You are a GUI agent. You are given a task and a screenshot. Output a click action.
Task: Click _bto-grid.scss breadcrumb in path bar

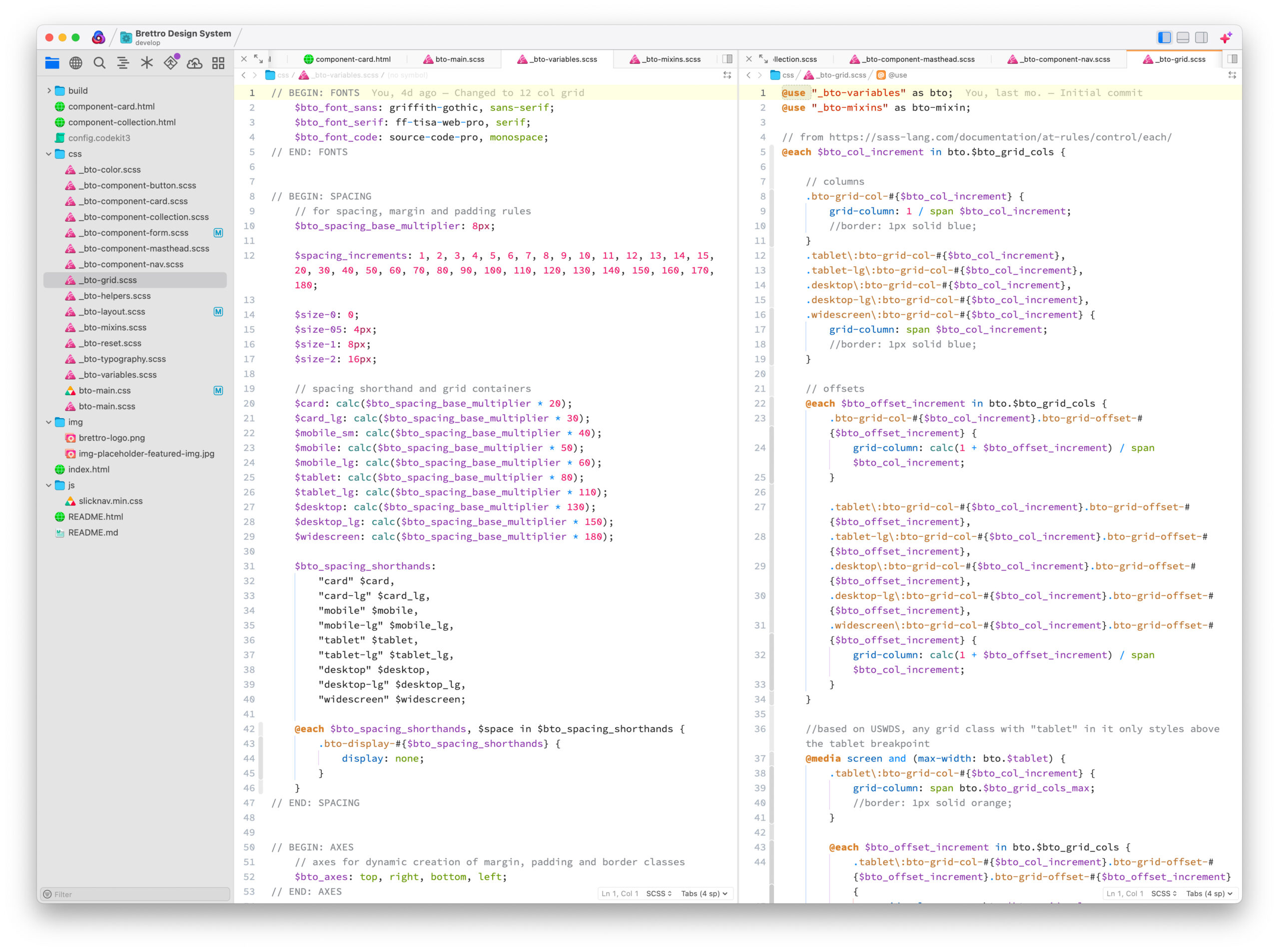(835, 75)
